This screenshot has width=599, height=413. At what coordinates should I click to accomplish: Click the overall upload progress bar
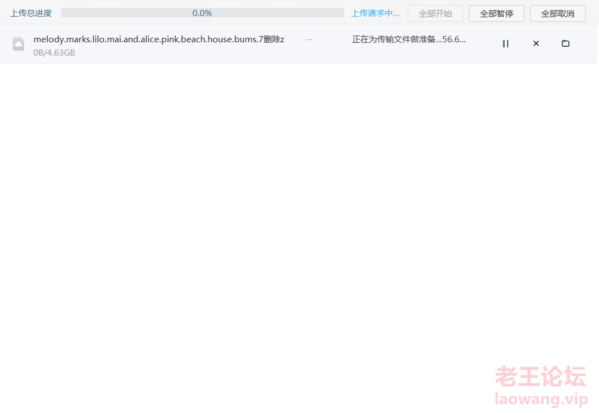(x=202, y=13)
